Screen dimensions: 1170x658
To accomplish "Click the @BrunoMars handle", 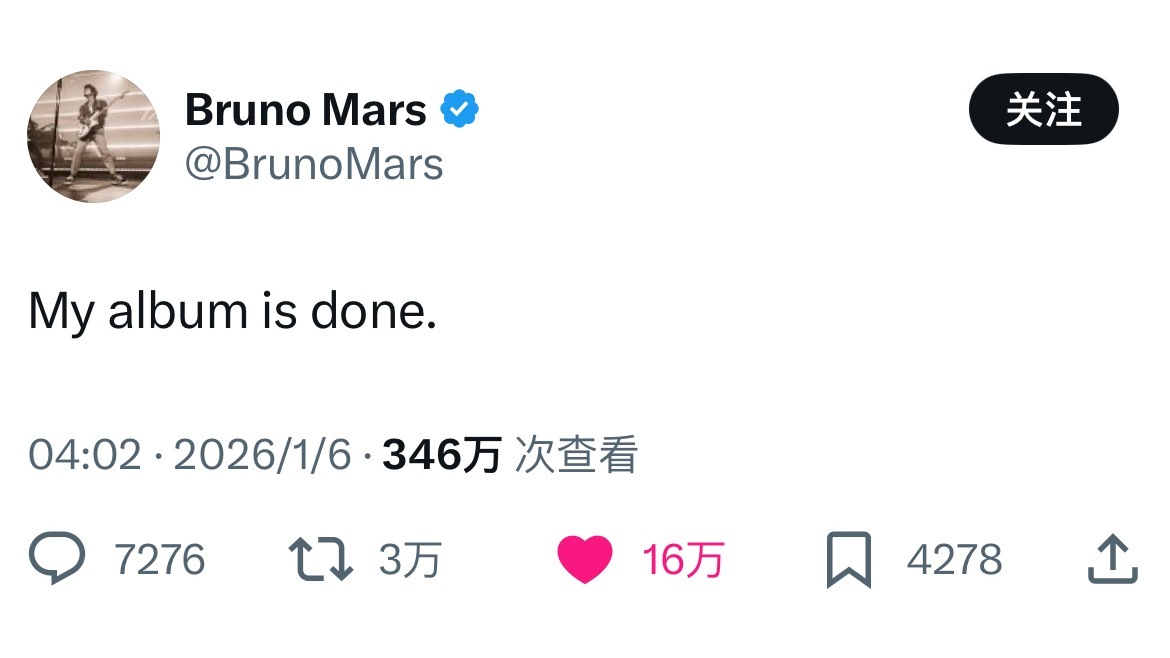I will pos(314,164).
